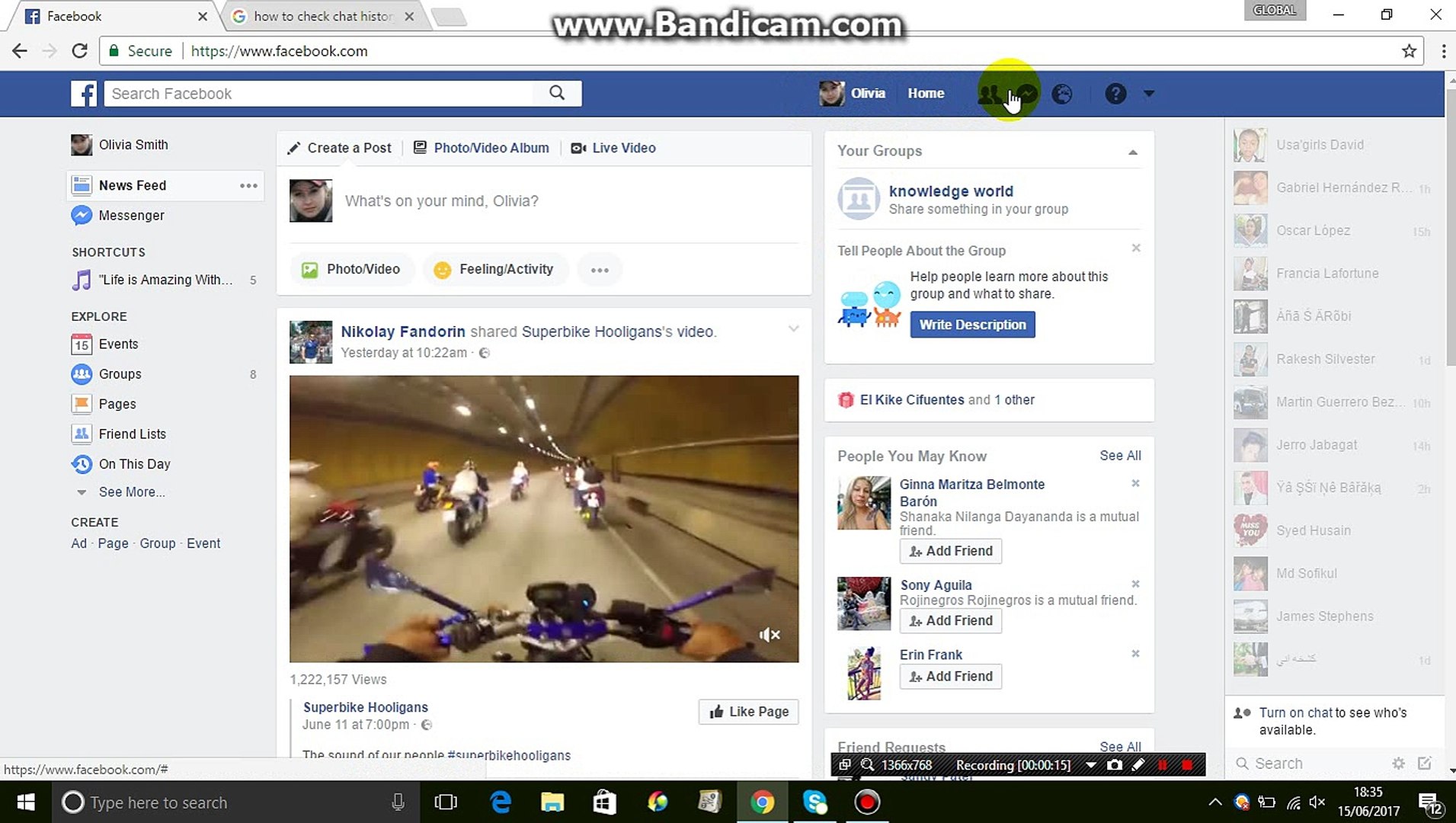Select Photo/Video in the post composer
1456x823 pixels.
351,269
